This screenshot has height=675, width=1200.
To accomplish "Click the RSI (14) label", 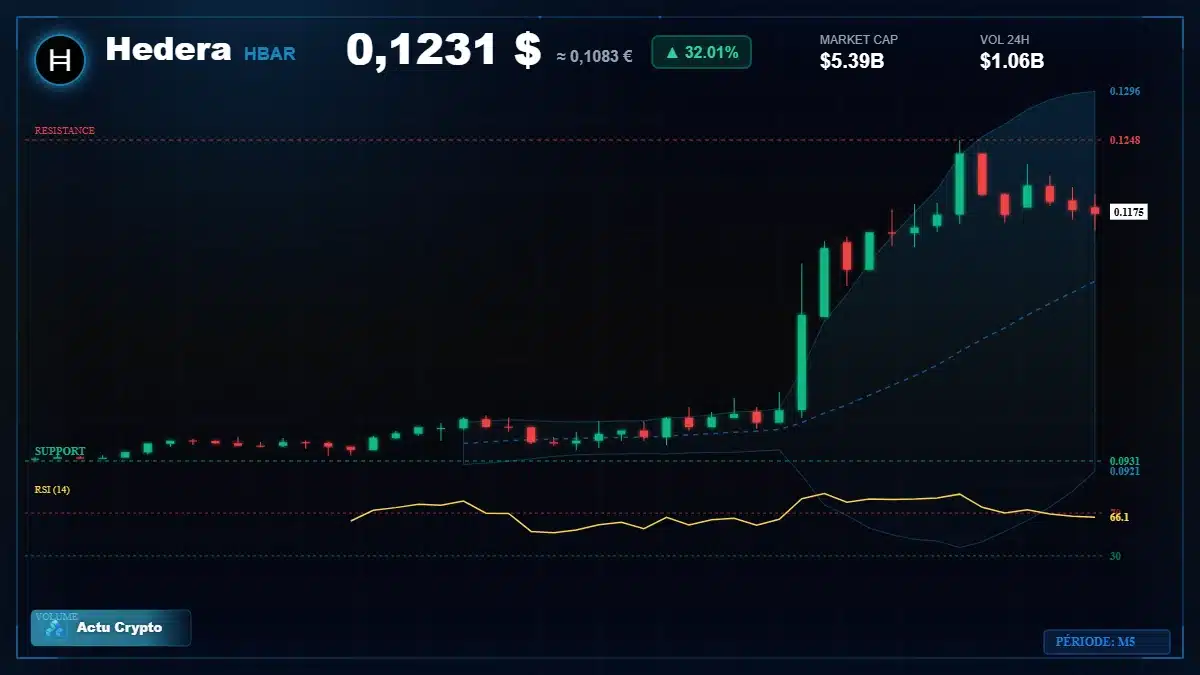I will [52, 489].
